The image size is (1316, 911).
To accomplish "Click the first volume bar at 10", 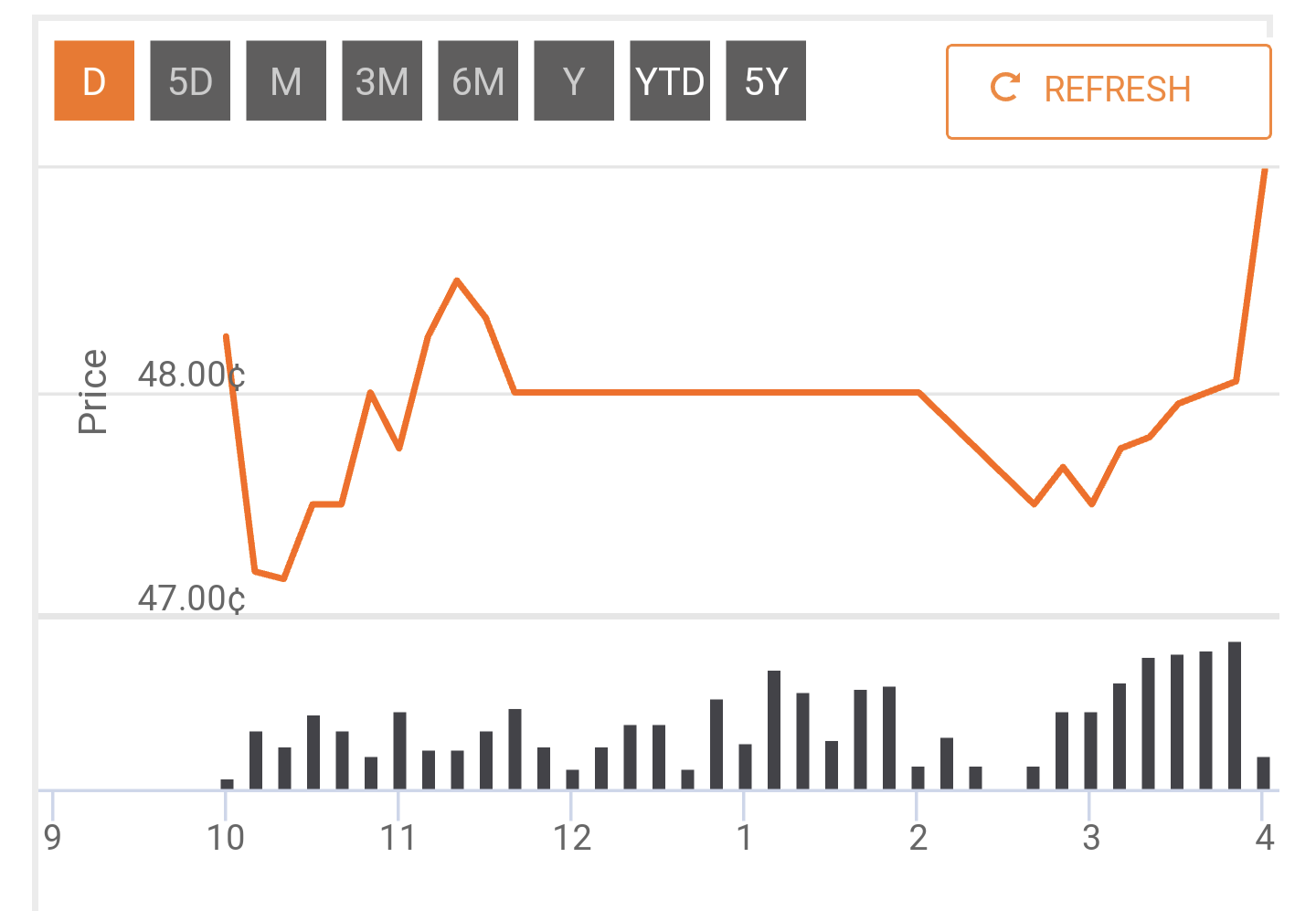I will [227, 784].
